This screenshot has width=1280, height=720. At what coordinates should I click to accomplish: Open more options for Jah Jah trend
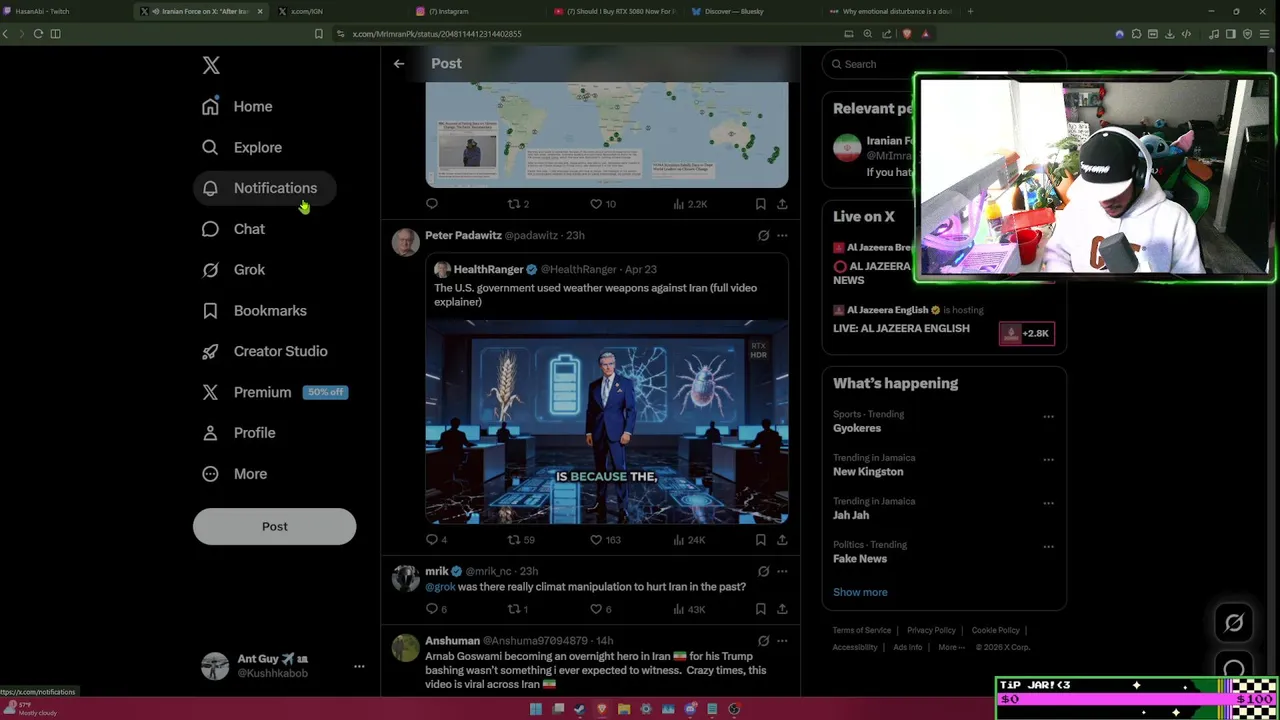pos(1048,503)
